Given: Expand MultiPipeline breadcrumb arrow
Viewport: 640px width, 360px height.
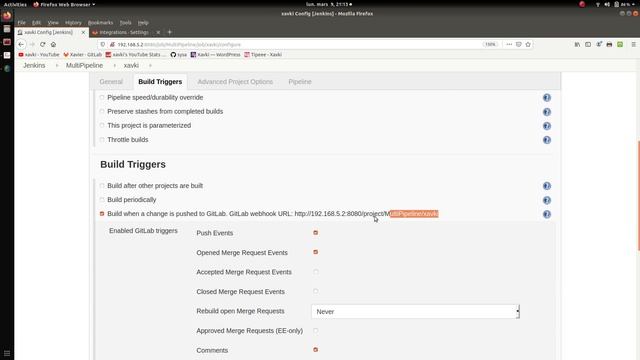Looking at the screenshot, I should [x=115, y=65].
